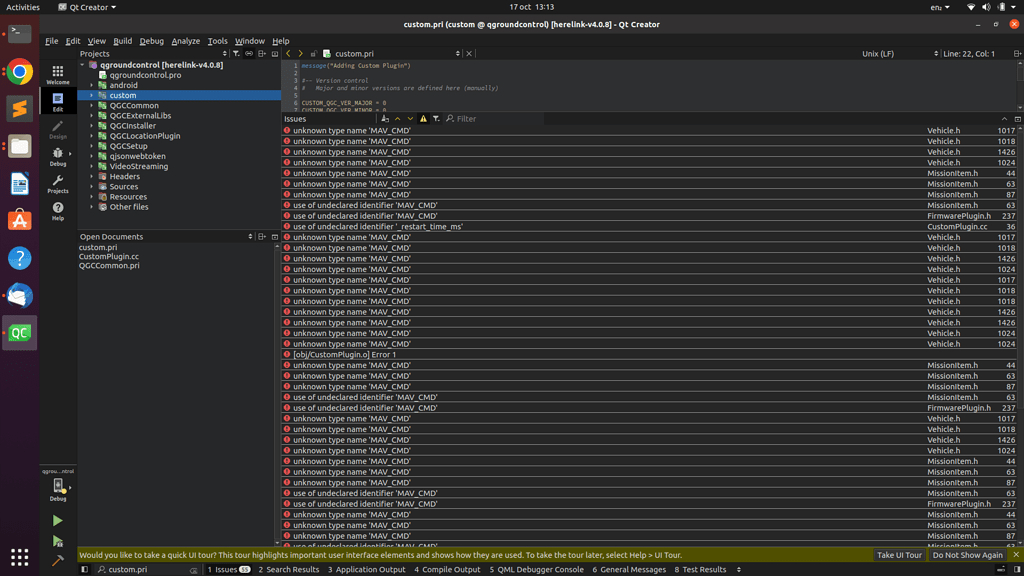Image resolution: width=1024 pixels, height=576 pixels.
Task: Open the Build menu
Action: tap(122, 41)
